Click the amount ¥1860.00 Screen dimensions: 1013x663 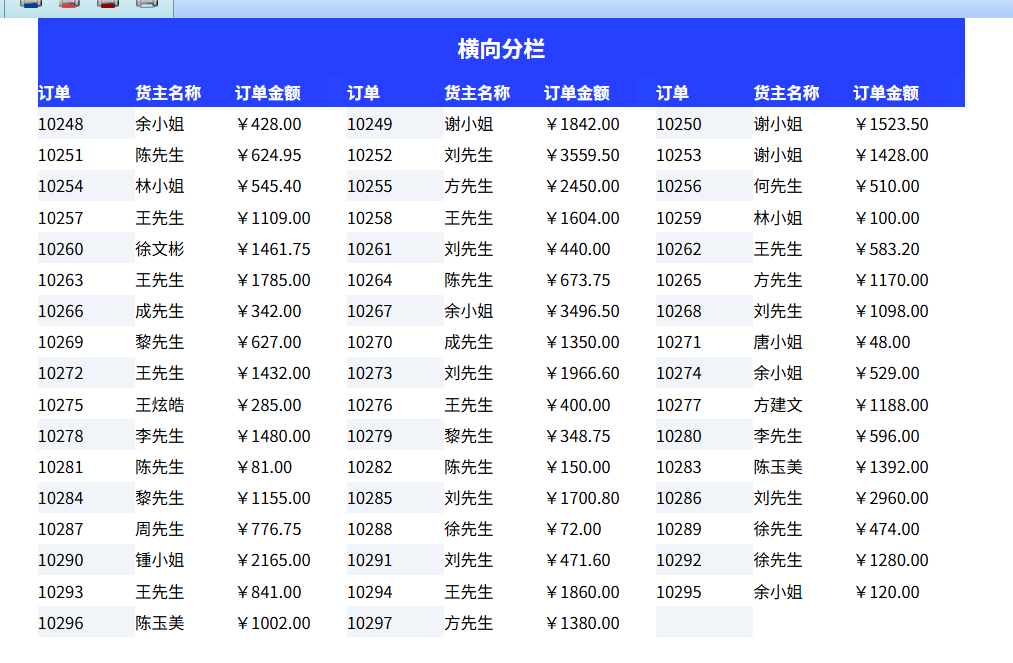582,592
